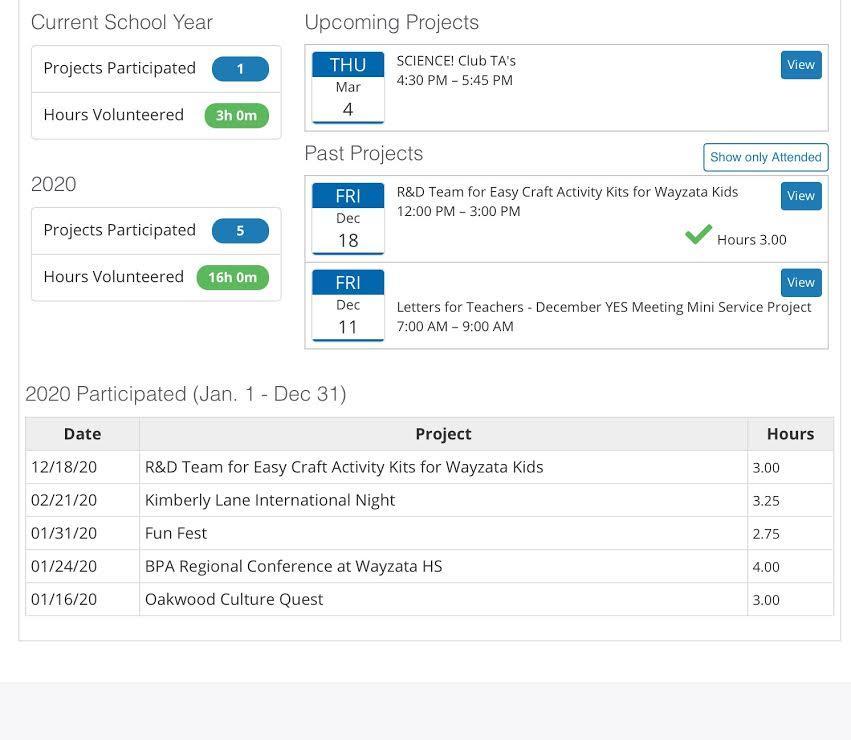
Task: Click the 2020 projects participated badge
Action: click(x=240, y=231)
